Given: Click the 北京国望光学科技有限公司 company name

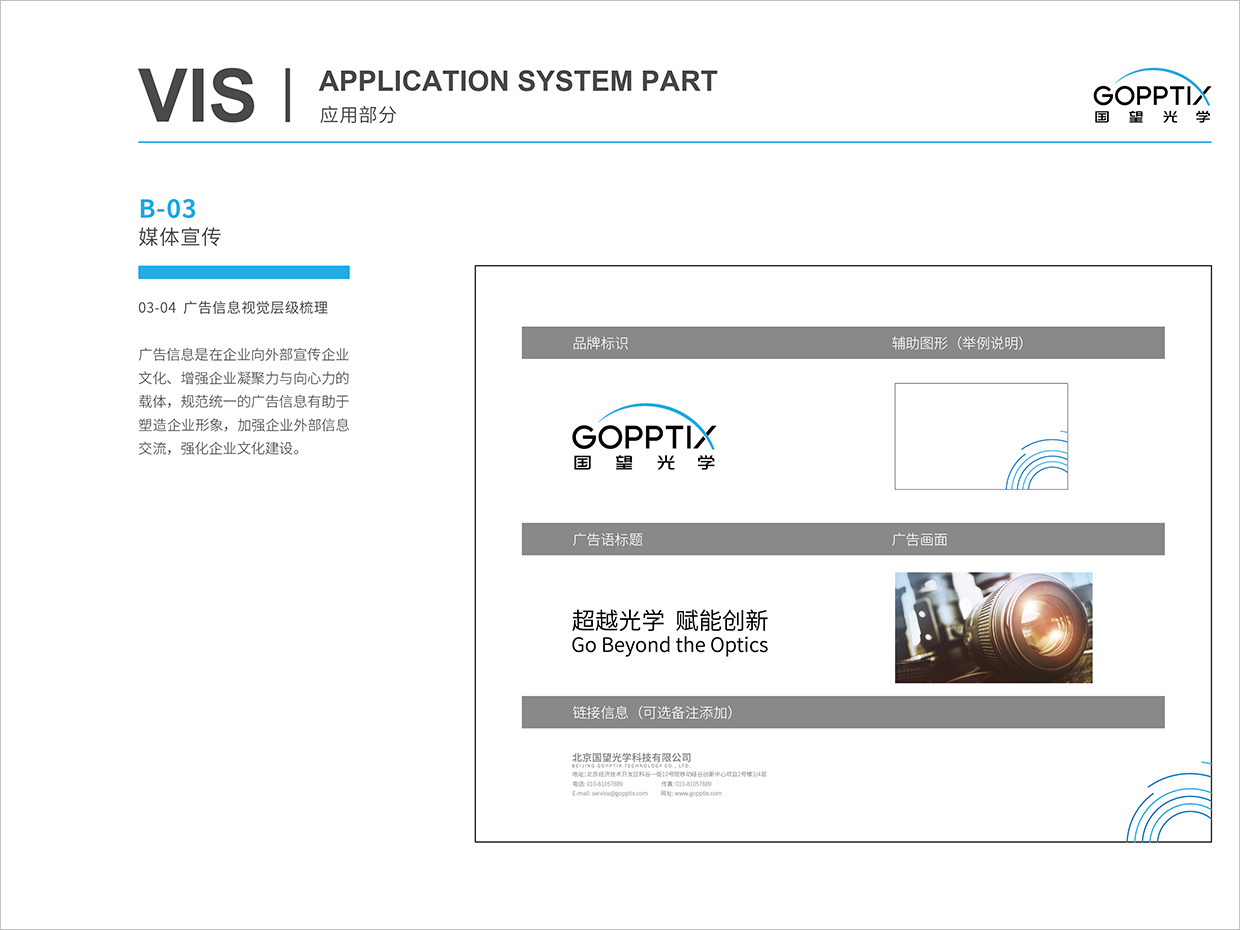Looking at the screenshot, I should (x=631, y=757).
